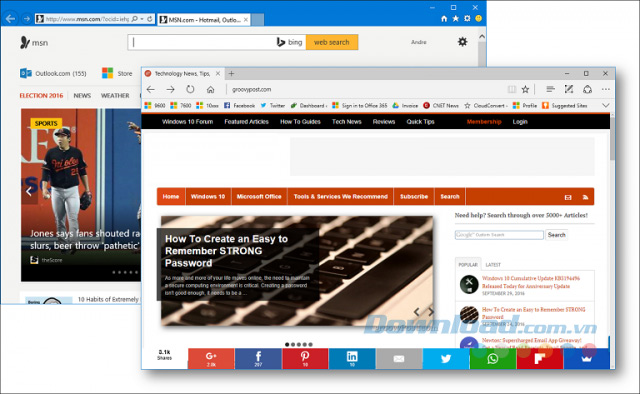
Task: Click the Edge forward arrow
Action: pyautogui.click(x=171, y=89)
